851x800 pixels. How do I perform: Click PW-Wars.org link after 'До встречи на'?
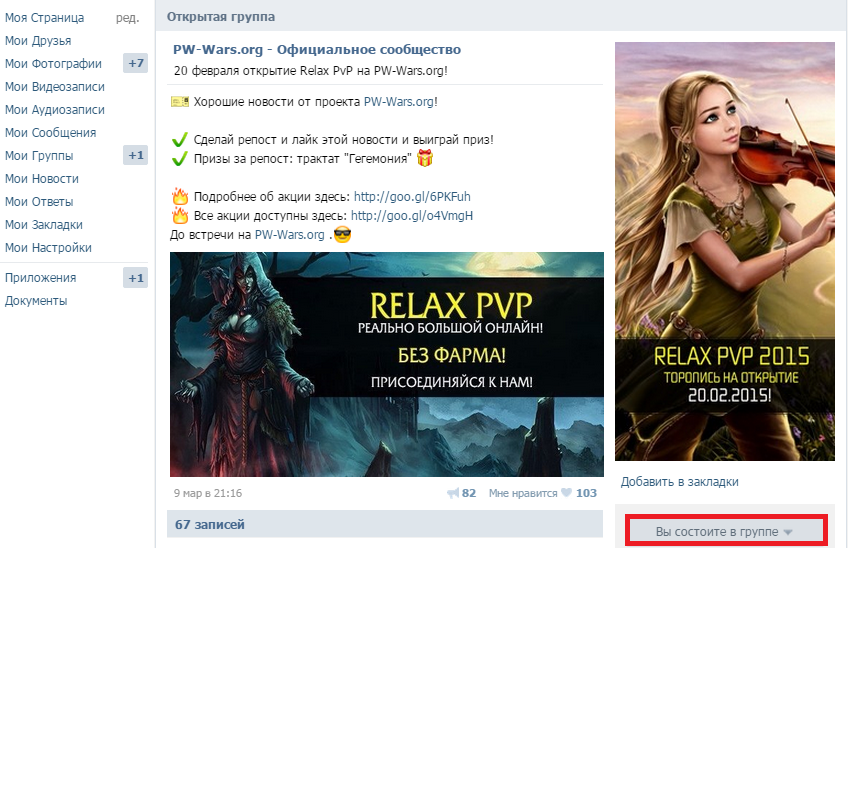tap(290, 235)
